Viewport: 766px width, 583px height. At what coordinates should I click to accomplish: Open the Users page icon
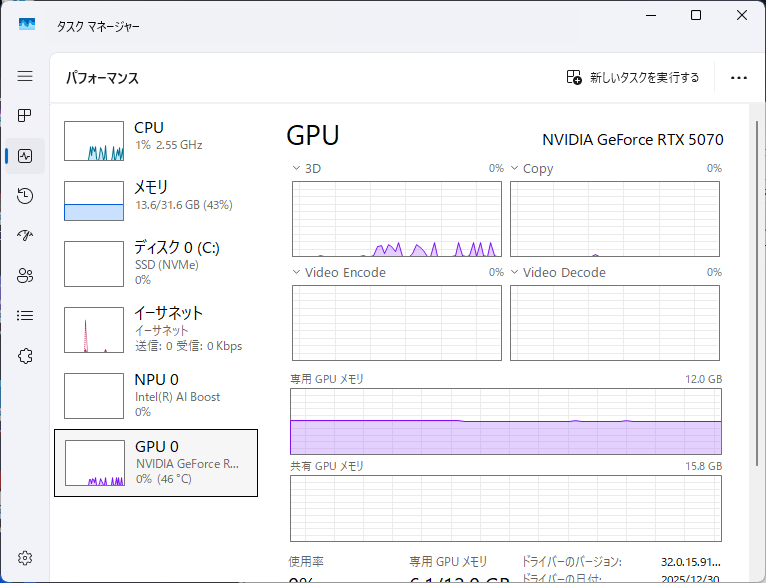[25, 276]
